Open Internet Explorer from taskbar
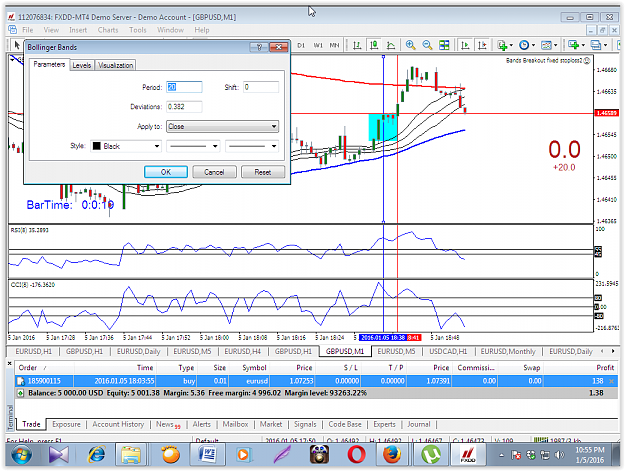 tap(96, 455)
